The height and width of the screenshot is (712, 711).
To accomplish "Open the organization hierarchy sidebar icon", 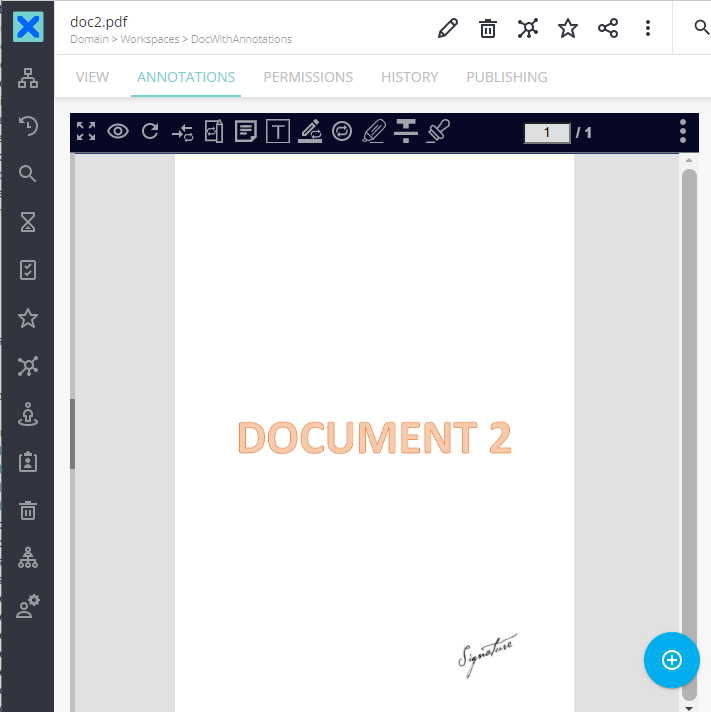I will 28,558.
